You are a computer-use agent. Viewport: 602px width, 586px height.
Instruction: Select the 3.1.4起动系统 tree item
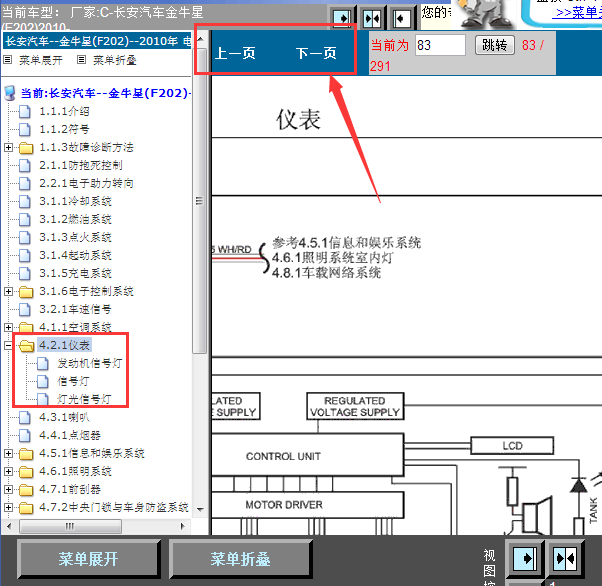coord(75,255)
